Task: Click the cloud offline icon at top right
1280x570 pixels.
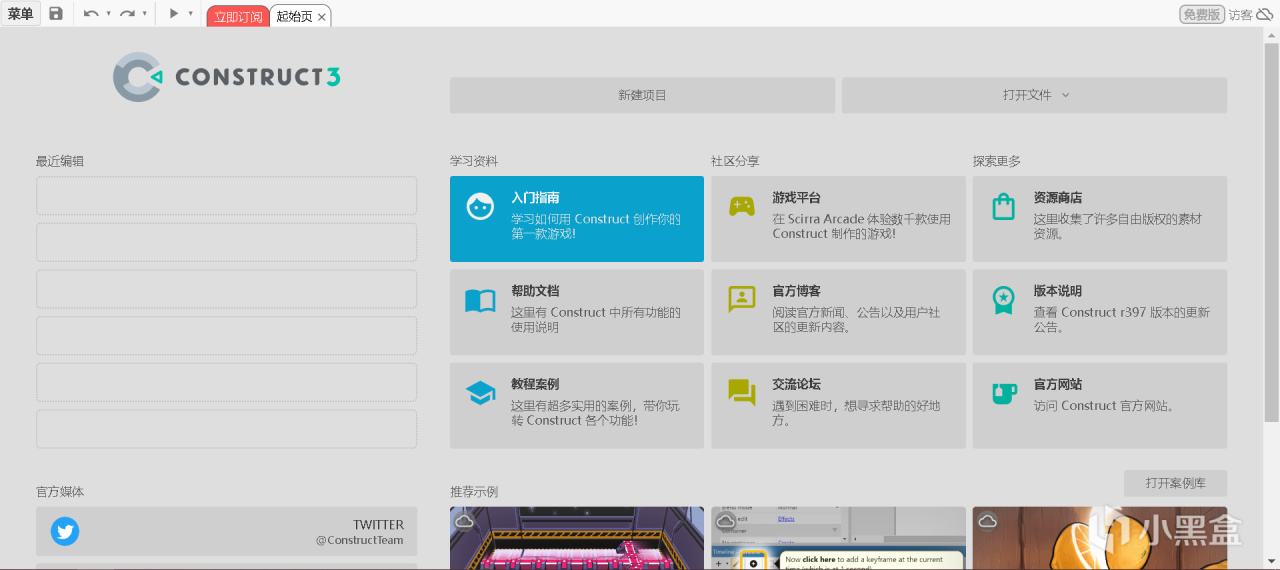Action: pyautogui.click(x=1265, y=14)
